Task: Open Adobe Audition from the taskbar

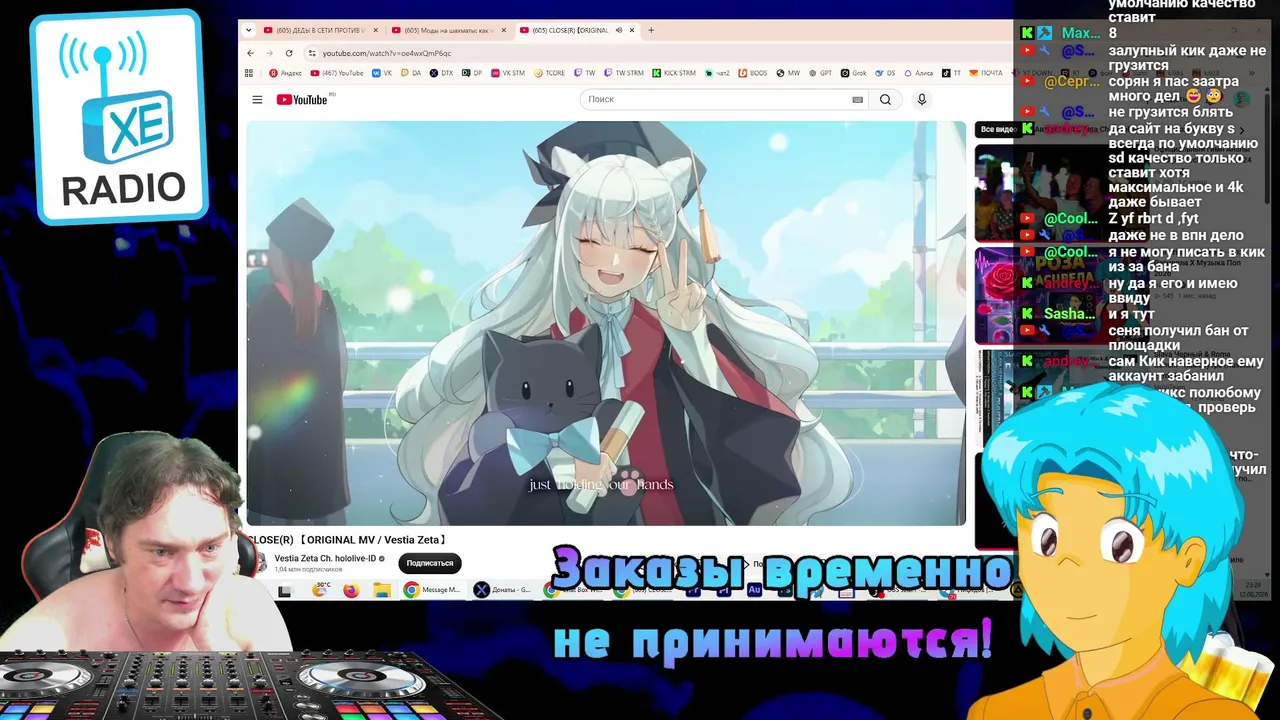Action: (755, 591)
